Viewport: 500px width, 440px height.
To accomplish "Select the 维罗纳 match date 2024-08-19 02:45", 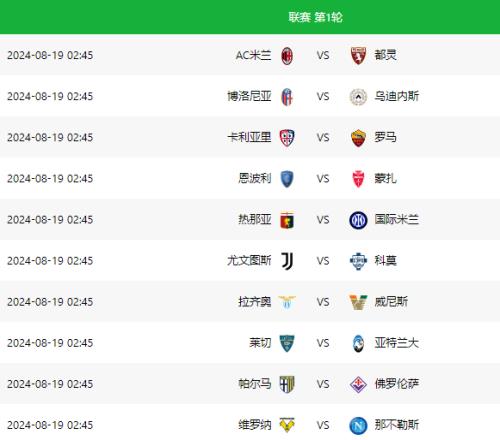I will click(50, 425).
